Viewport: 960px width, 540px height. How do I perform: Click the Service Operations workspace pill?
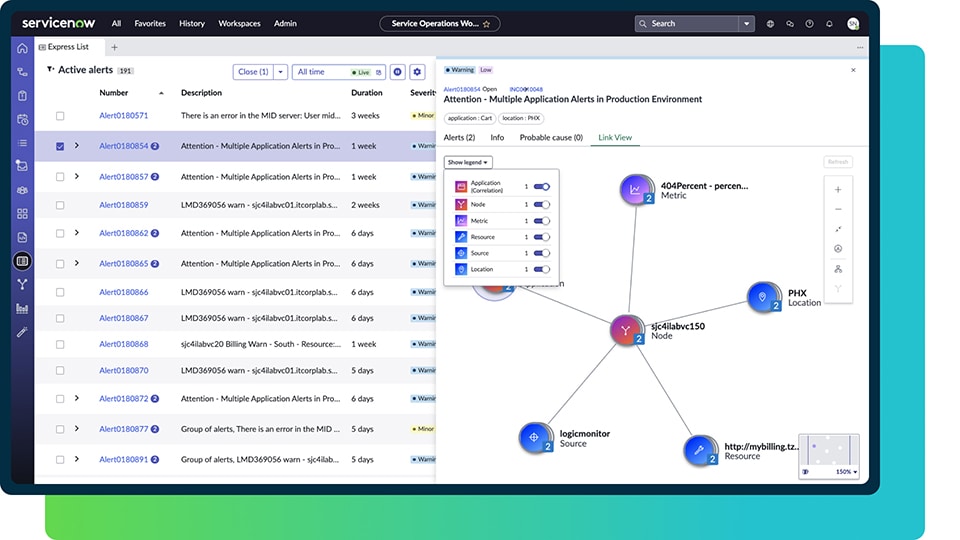[440, 24]
